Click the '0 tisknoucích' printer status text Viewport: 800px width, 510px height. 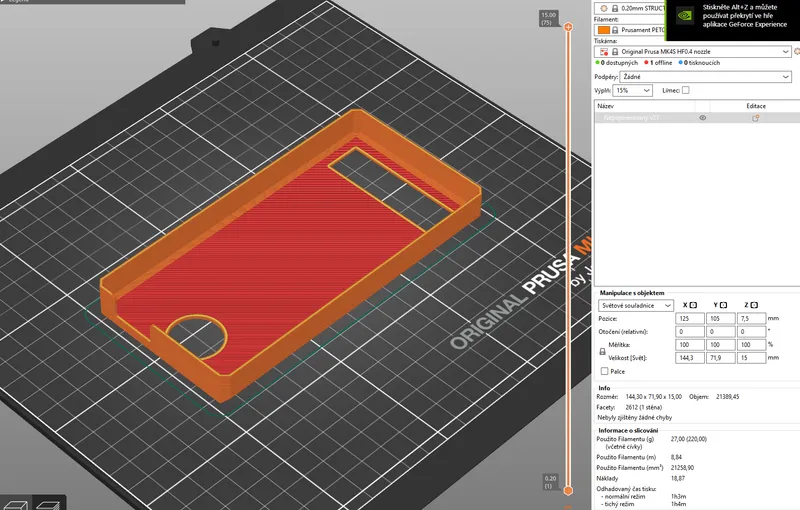(x=702, y=63)
